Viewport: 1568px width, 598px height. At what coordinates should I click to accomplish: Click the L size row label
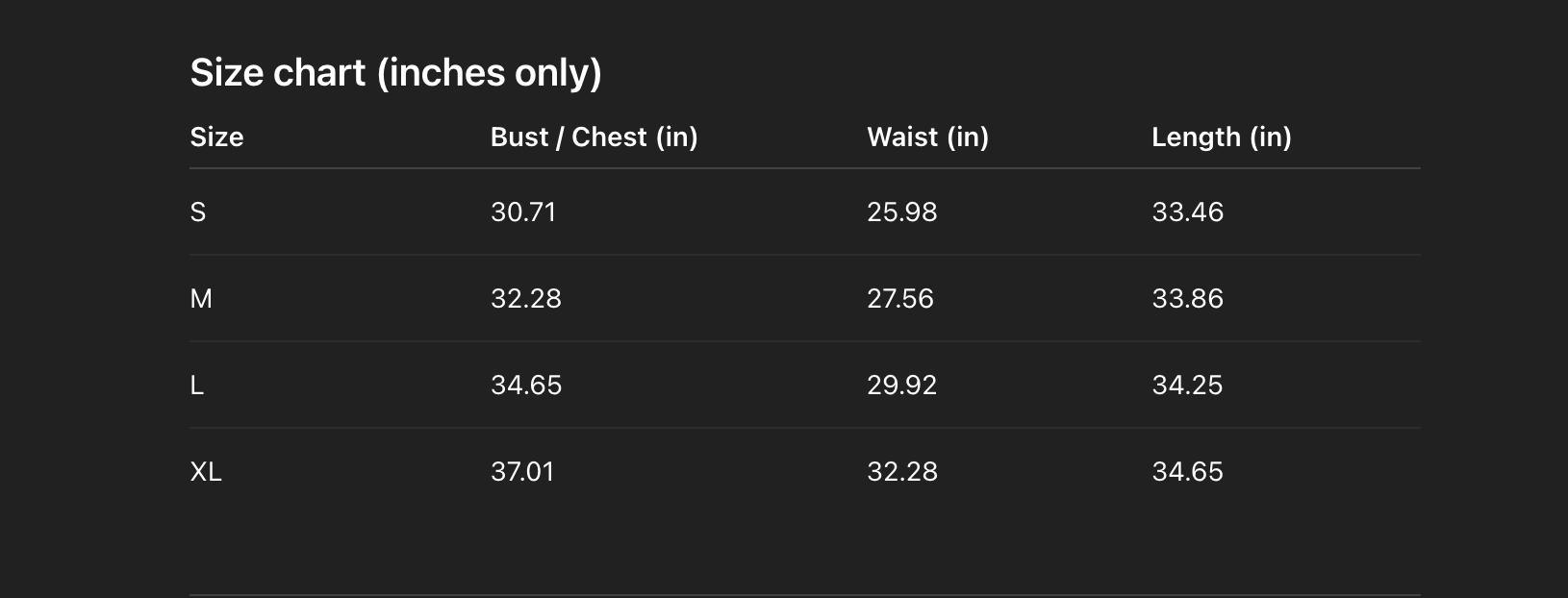coord(197,386)
